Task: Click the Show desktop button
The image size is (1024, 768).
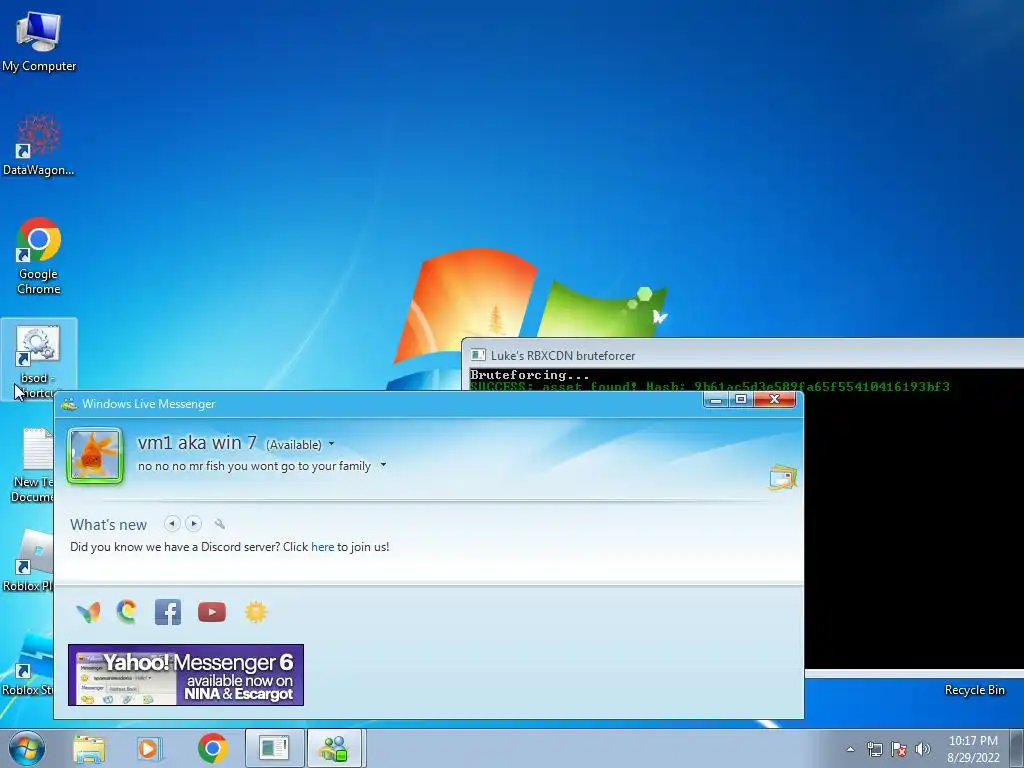Action: pyautogui.click(x=1017, y=748)
